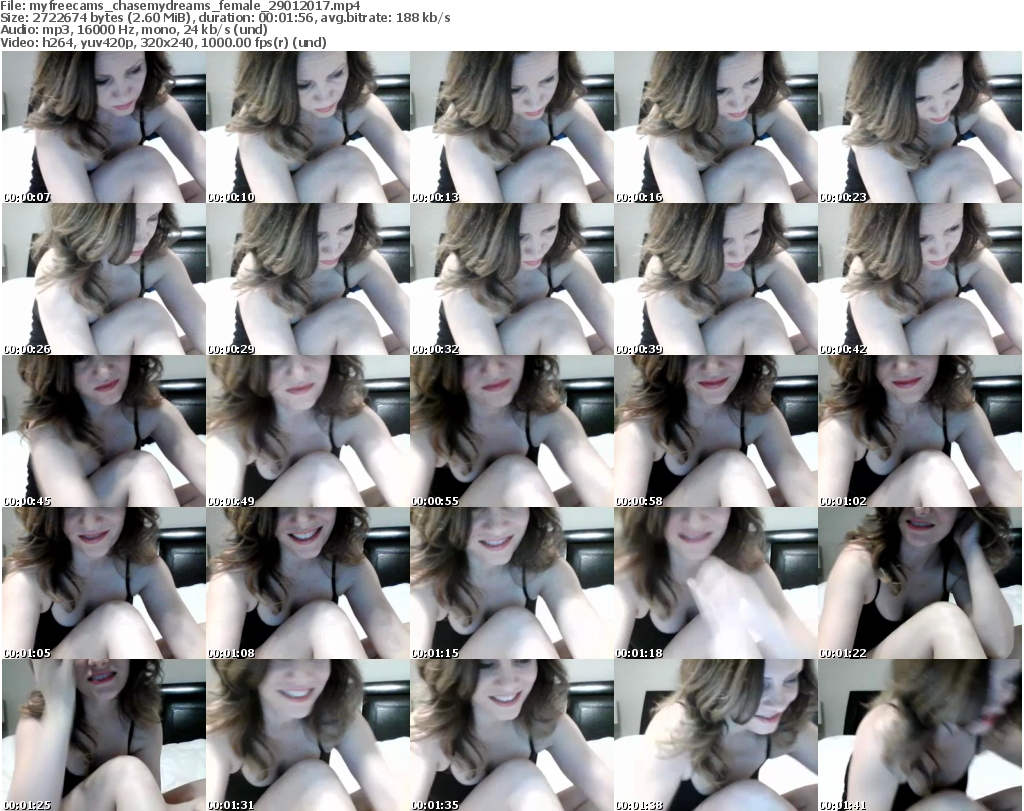View the frame labeled 00:01:18
The width and height of the screenshot is (1024, 811).
[716, 583]
